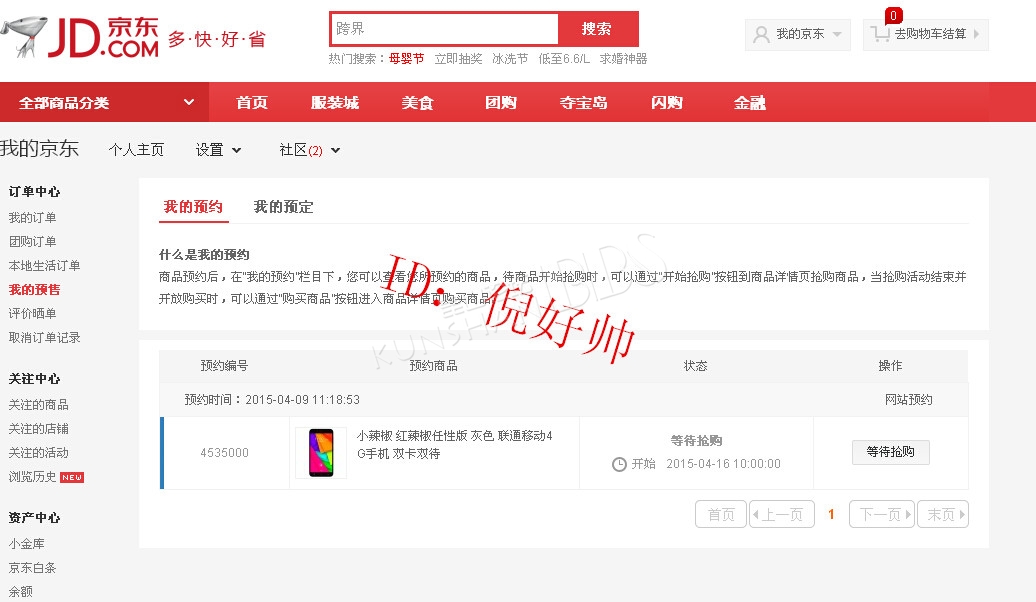Open the 服装城 navigation item
This screenshot has width=1036, height=602.
tap(335, 102)
